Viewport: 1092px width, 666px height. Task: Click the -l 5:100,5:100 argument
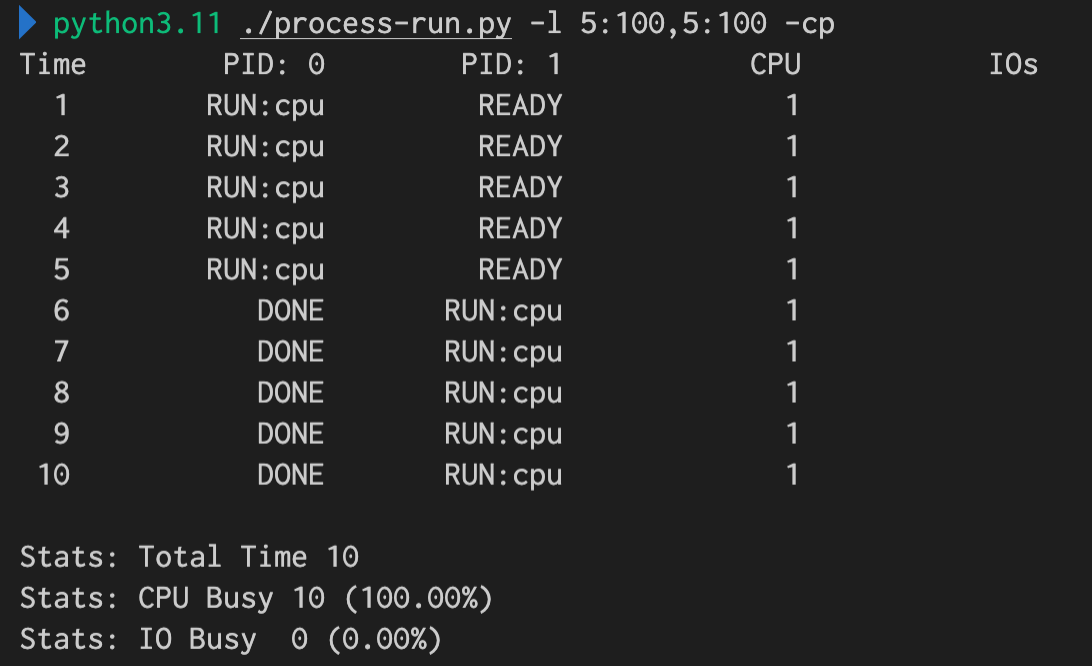648,24
